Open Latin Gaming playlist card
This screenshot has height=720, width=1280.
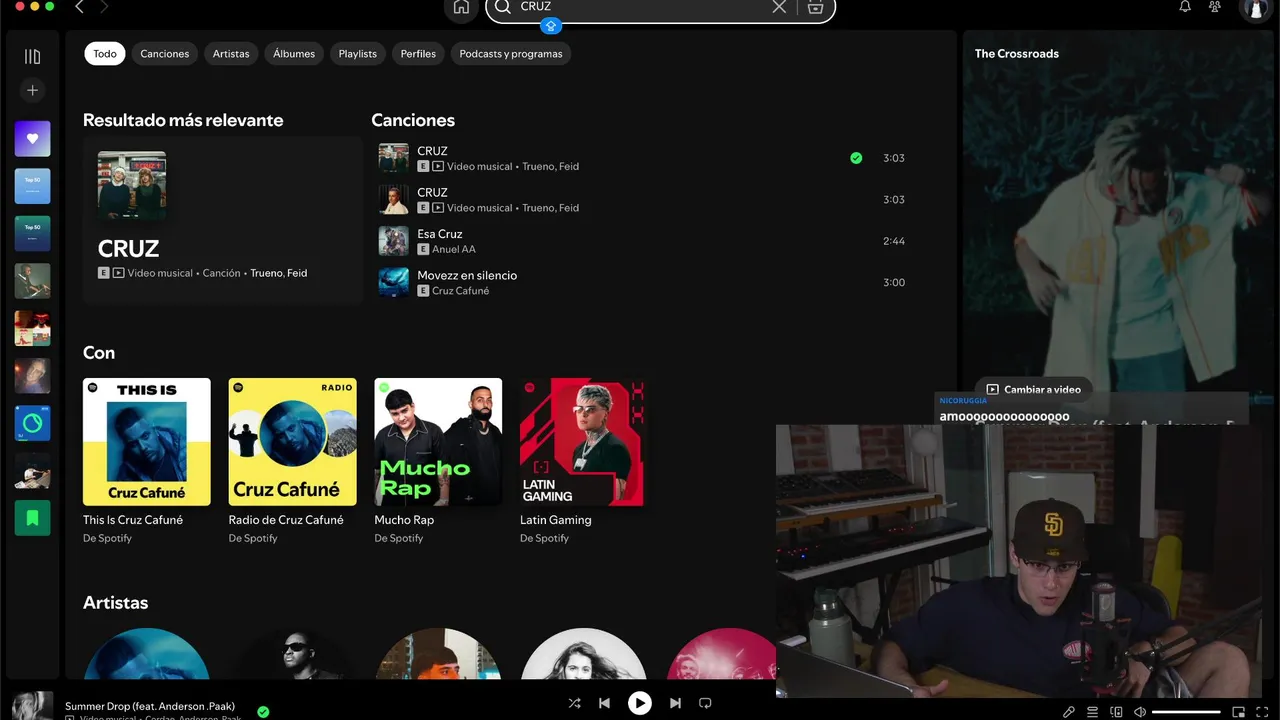[584, 461]
